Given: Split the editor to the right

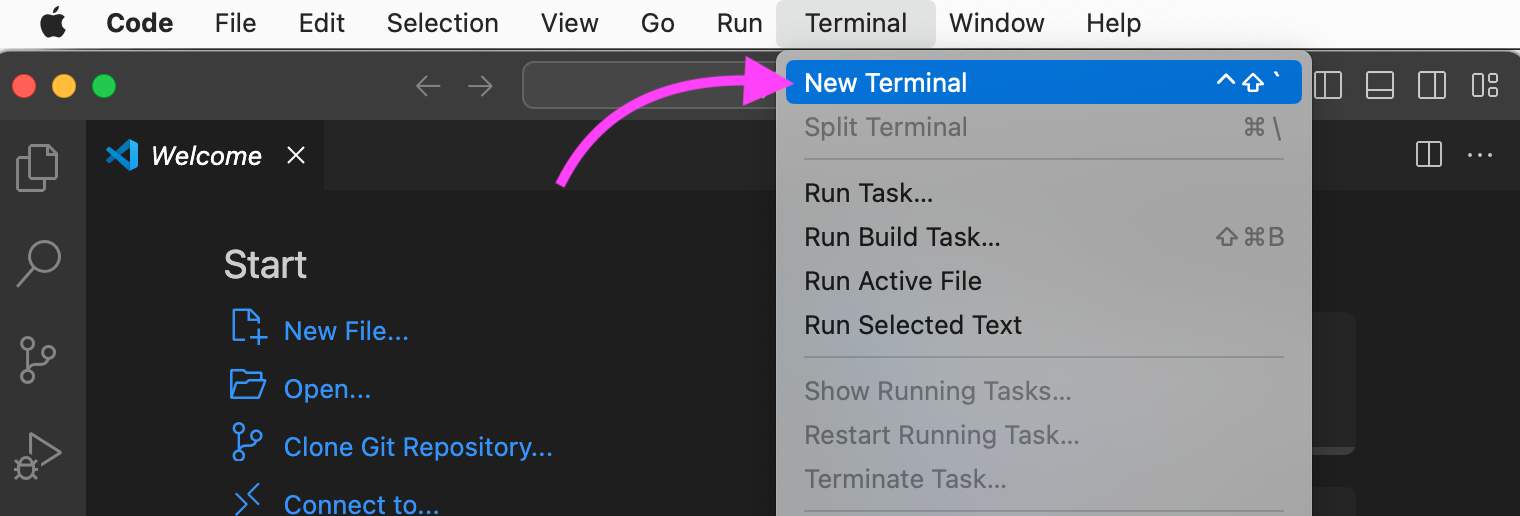Looking at the screenshot, I should pos(1429,155).
